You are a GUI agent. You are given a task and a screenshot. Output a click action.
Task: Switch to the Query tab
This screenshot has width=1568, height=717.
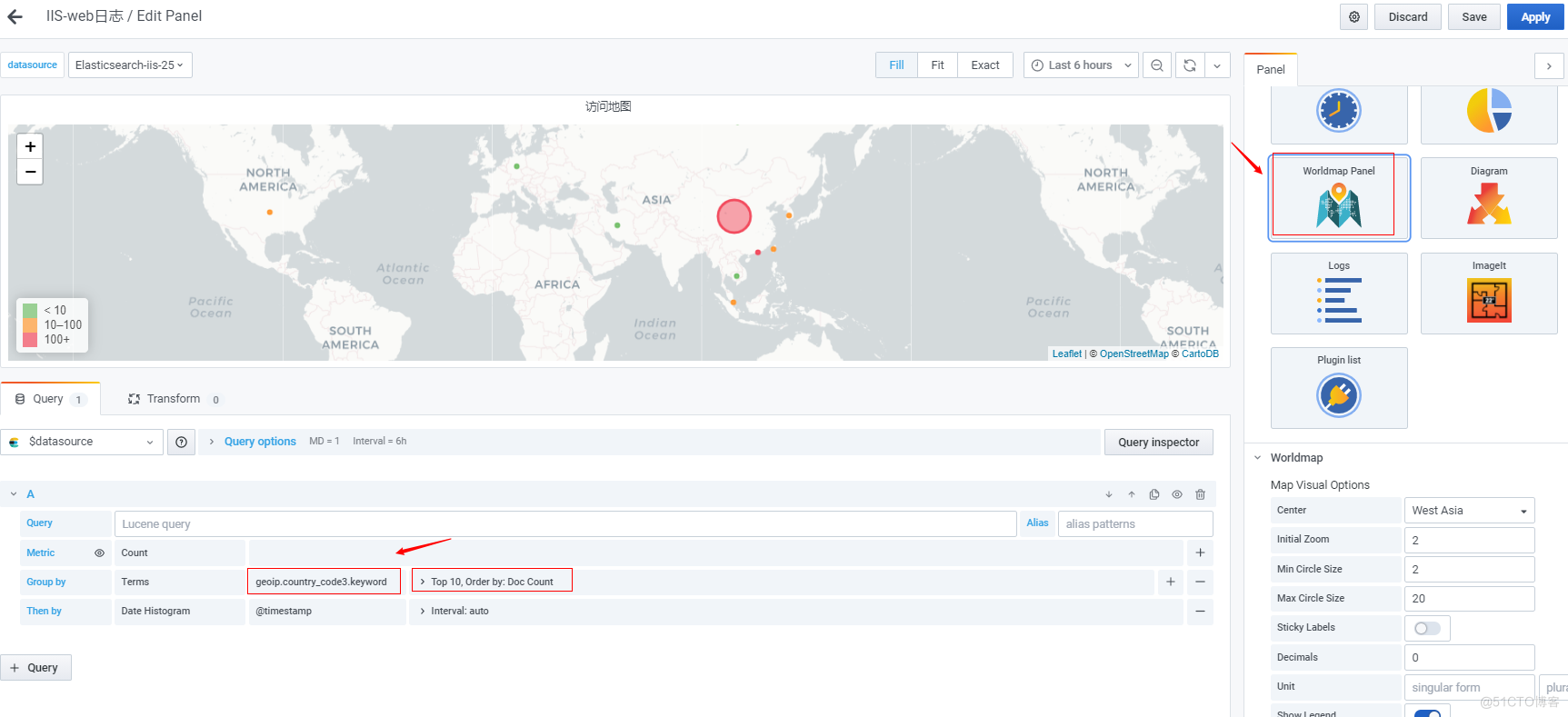click(50, 399)
